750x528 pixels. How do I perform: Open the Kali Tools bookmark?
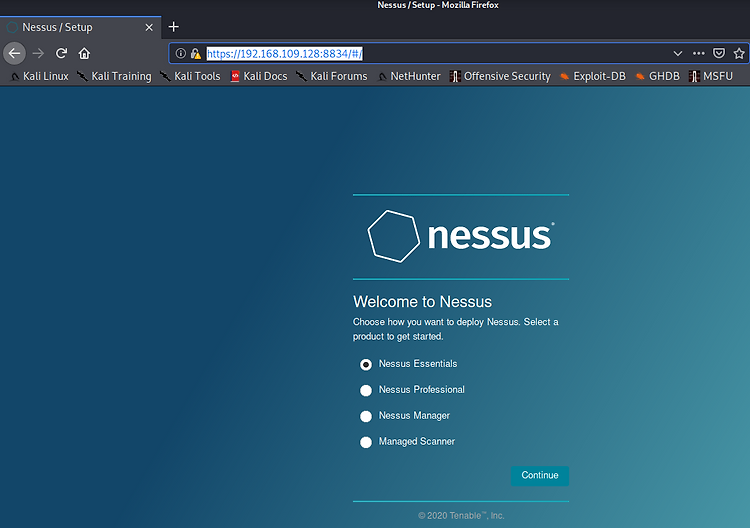pyautogui.click(x=190, y=76)
